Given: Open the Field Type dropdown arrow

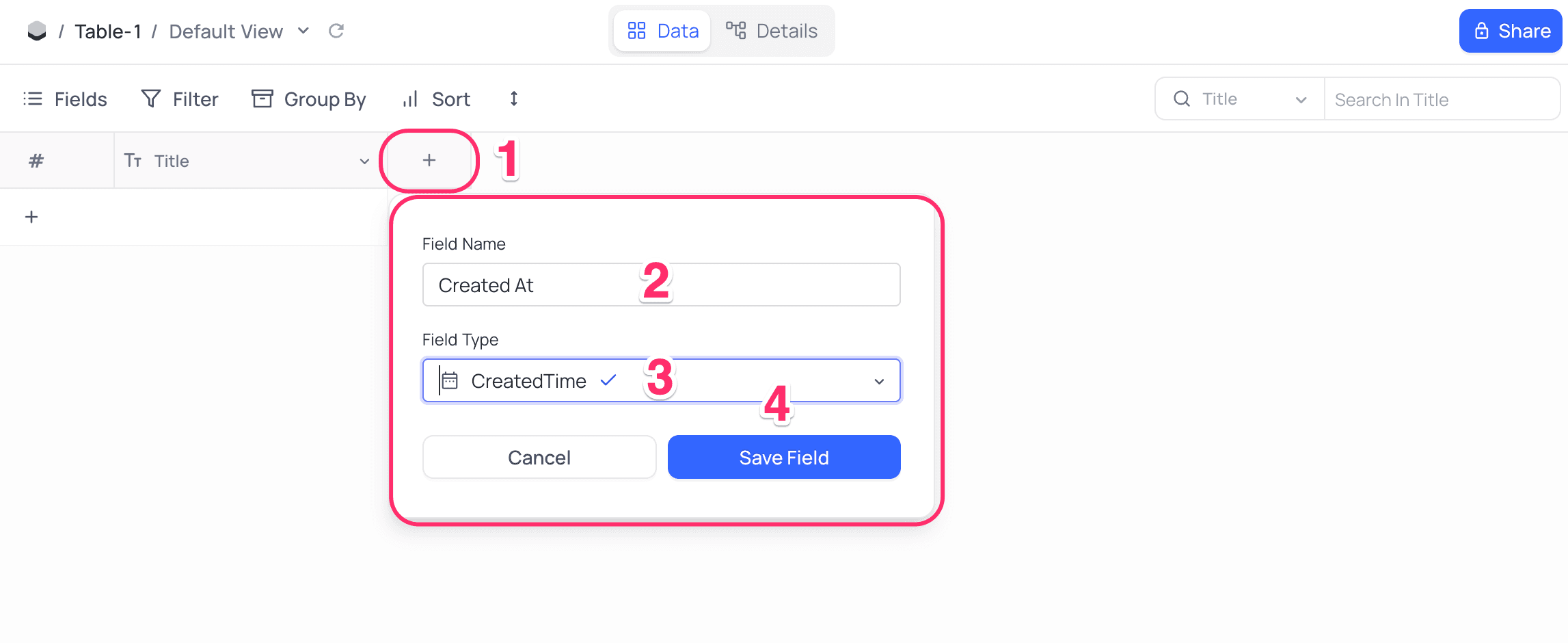Looking at the screenshot, I should click(x=879, y=381).
